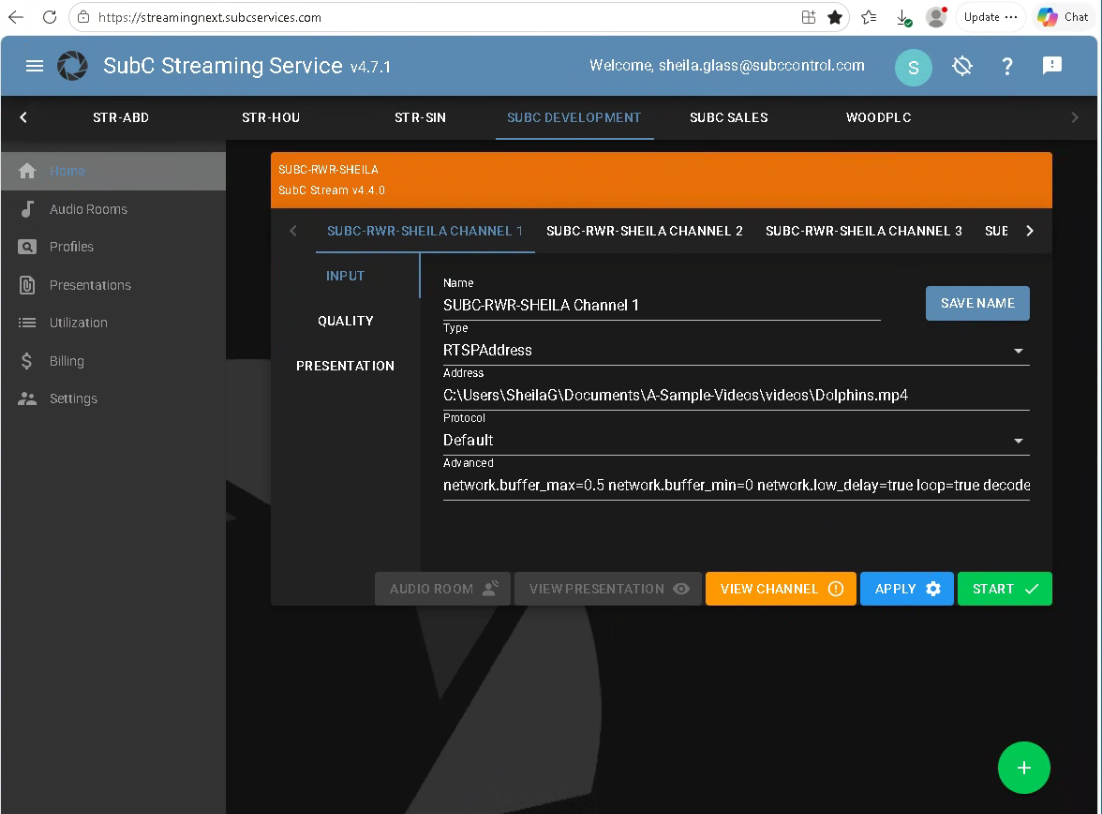Click the APPLY button
1102x814 pixels.
point(907,589)
